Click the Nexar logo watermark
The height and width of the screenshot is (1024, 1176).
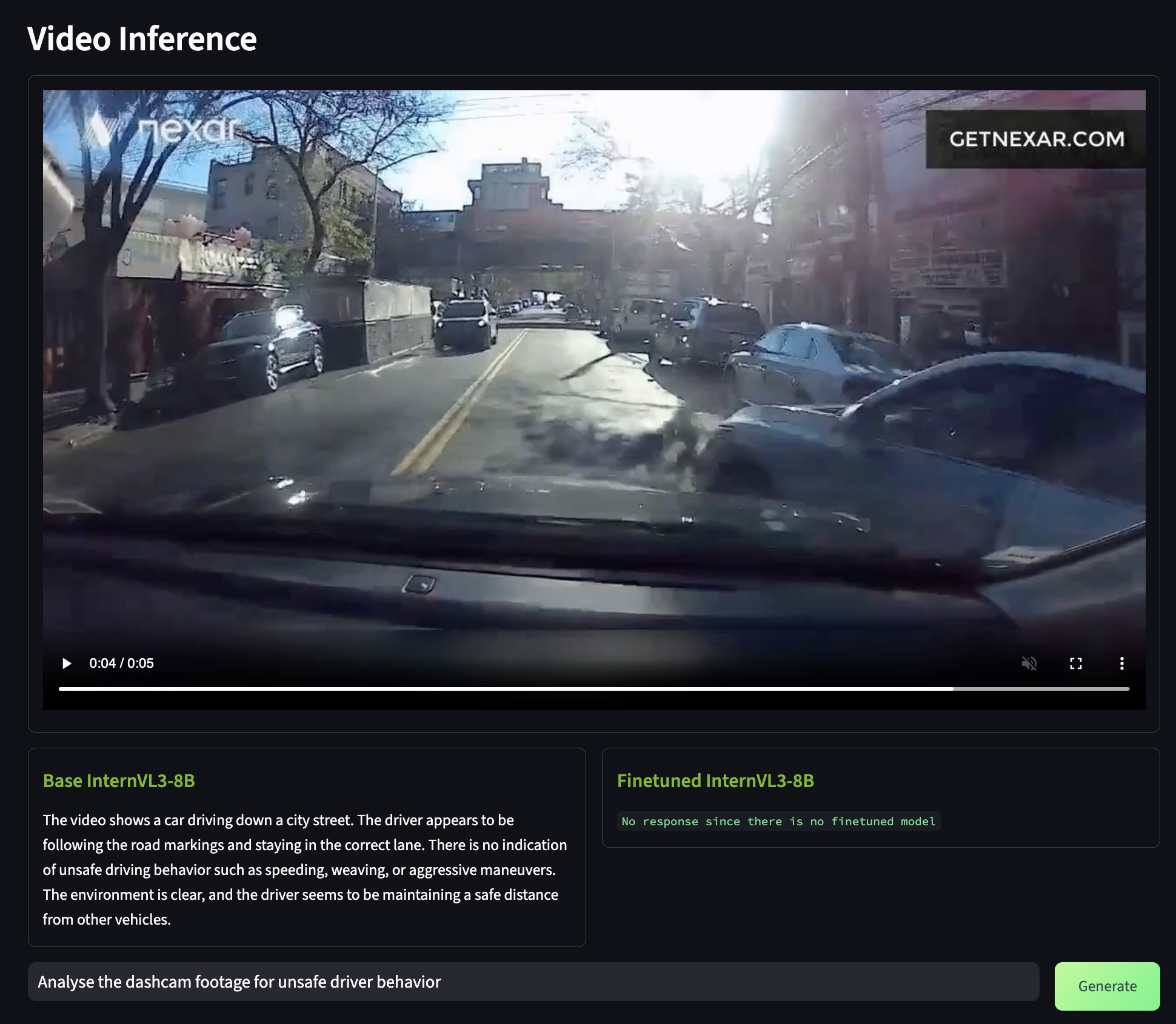[162, 127]
